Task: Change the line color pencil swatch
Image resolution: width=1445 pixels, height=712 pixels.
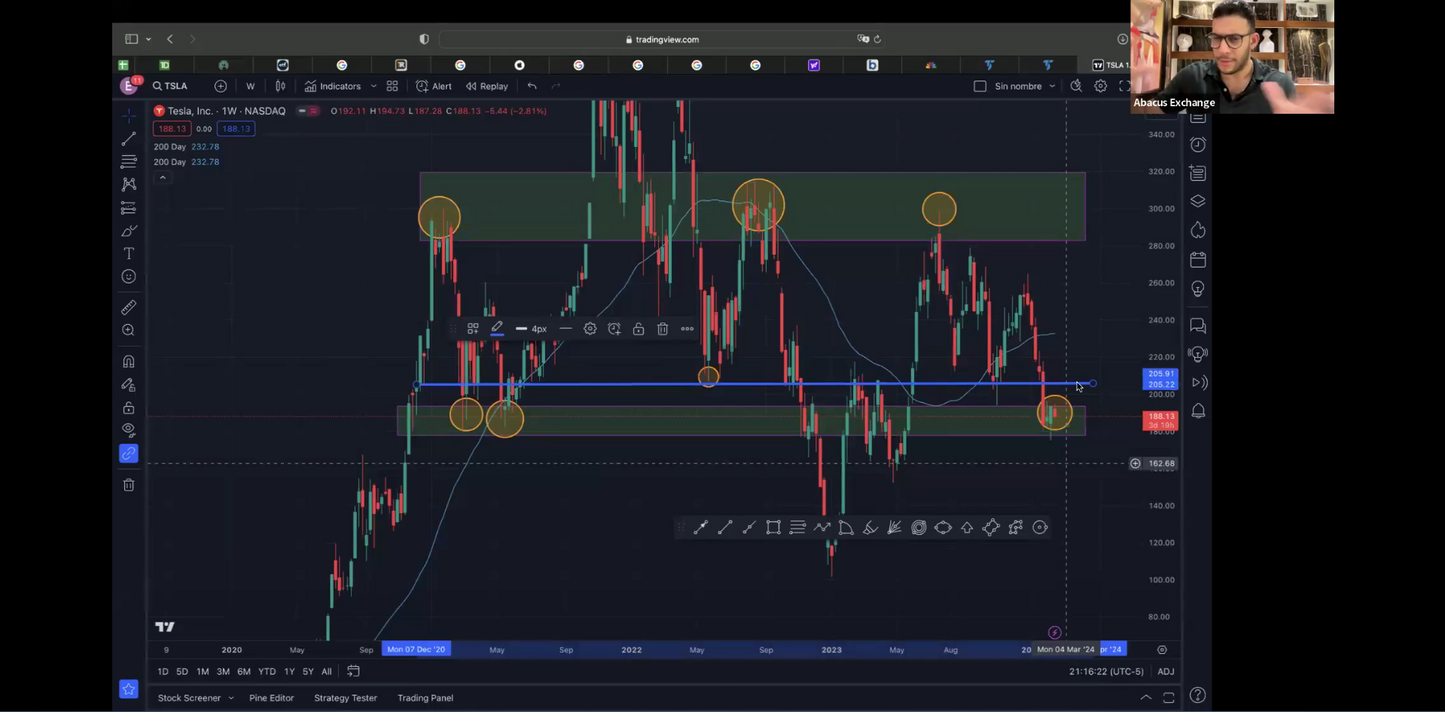Action: coord(497,329)
